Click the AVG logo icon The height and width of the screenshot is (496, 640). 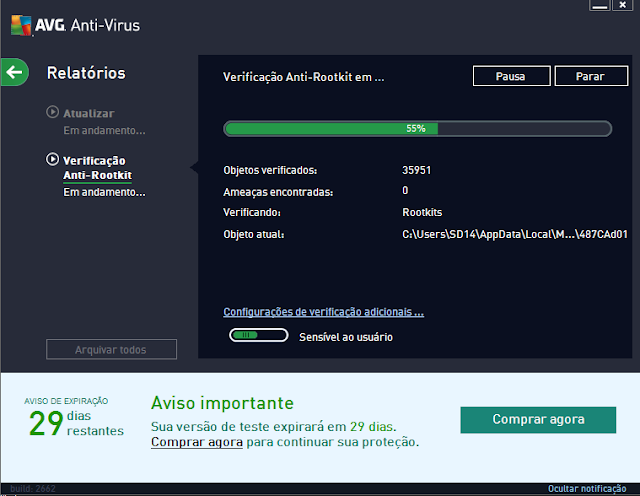21,25
